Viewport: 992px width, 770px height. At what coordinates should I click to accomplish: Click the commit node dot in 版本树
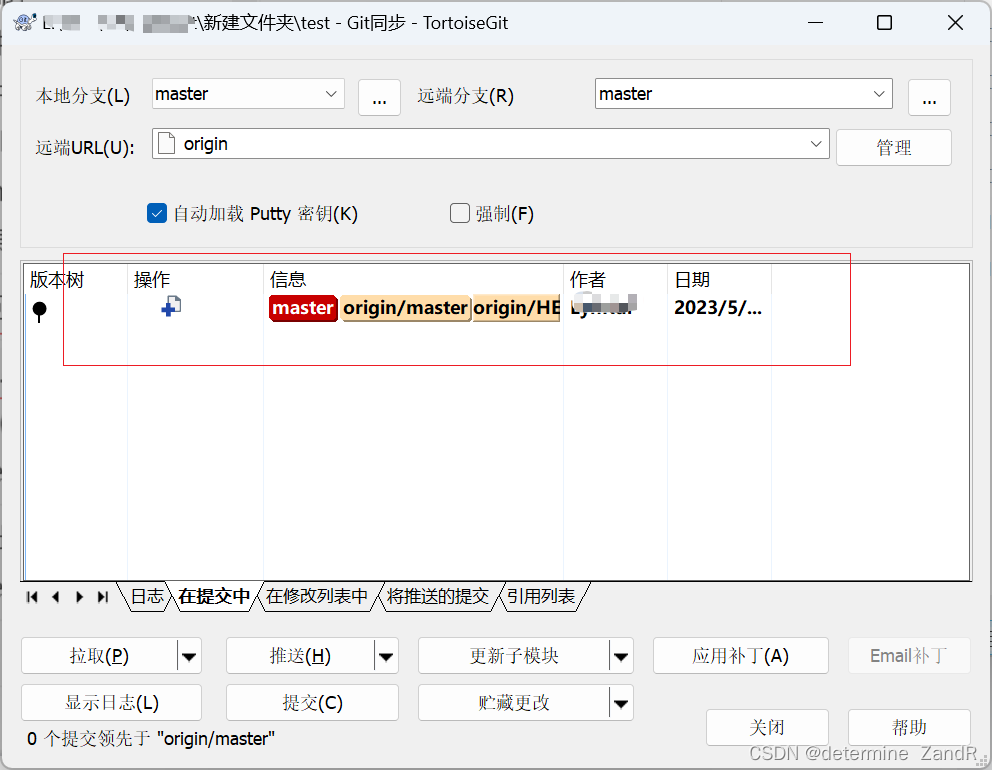[x=39, y=311]
